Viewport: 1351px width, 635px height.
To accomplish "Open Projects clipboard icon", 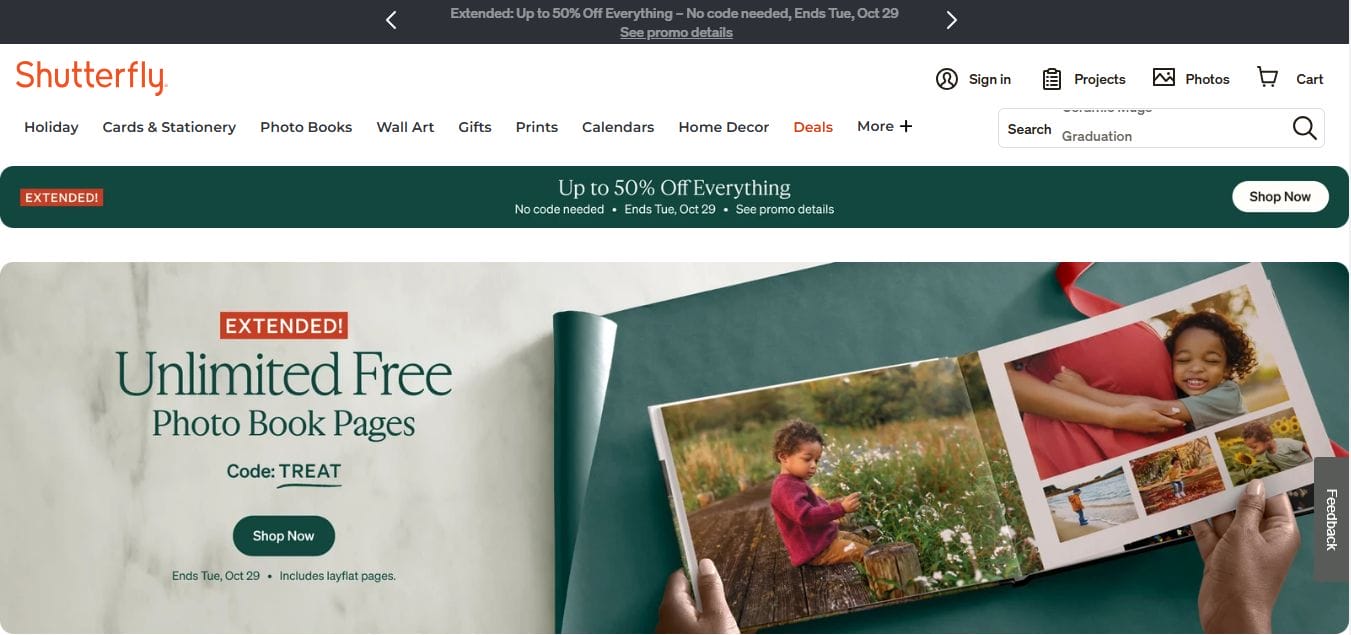I will (x=1051, y=79).
